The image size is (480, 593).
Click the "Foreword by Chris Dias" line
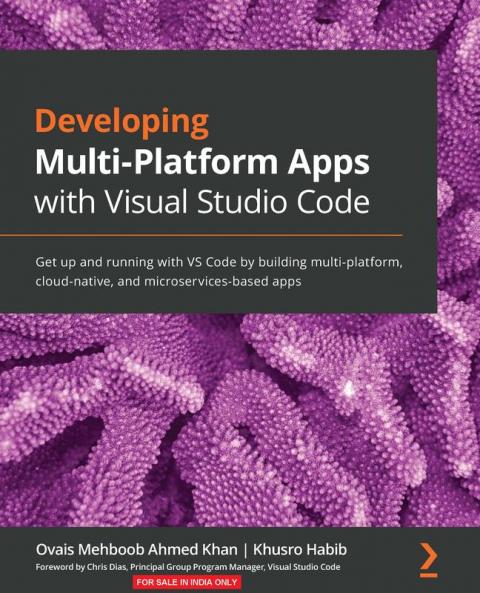[x=188, y=567]
